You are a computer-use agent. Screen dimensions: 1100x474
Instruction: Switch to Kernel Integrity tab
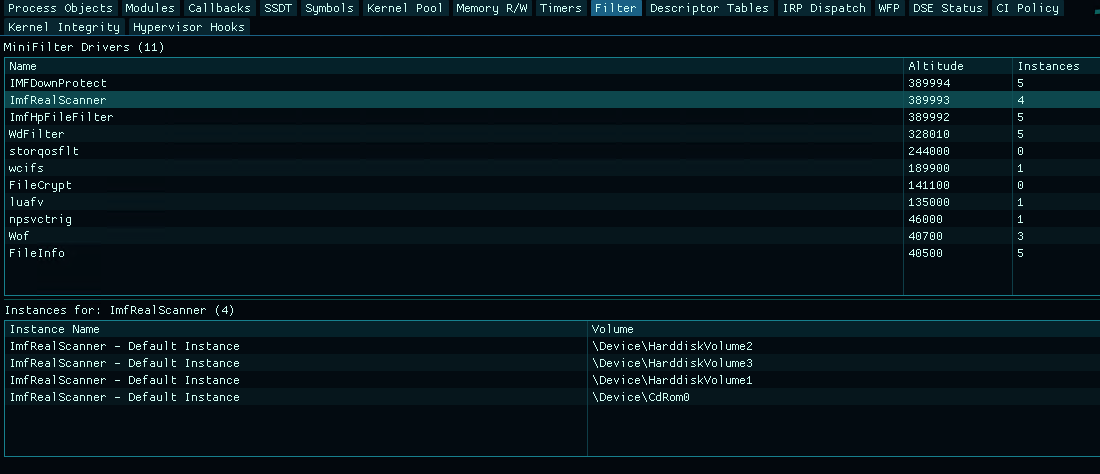pos(64,27)
